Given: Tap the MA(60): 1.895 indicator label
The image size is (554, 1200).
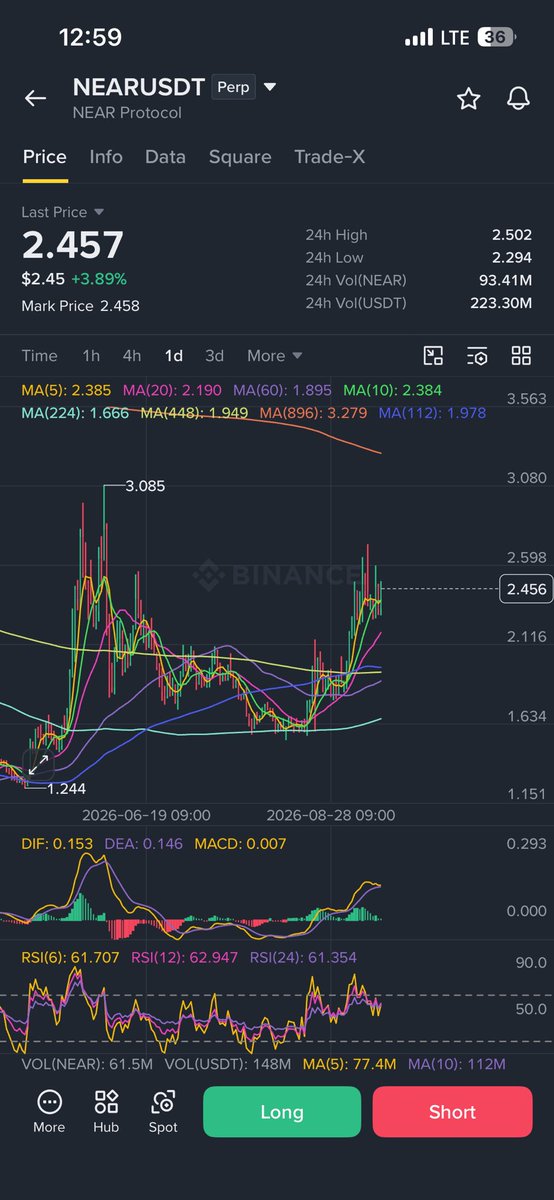Looking at the screenshot, I should coord(283,391).
